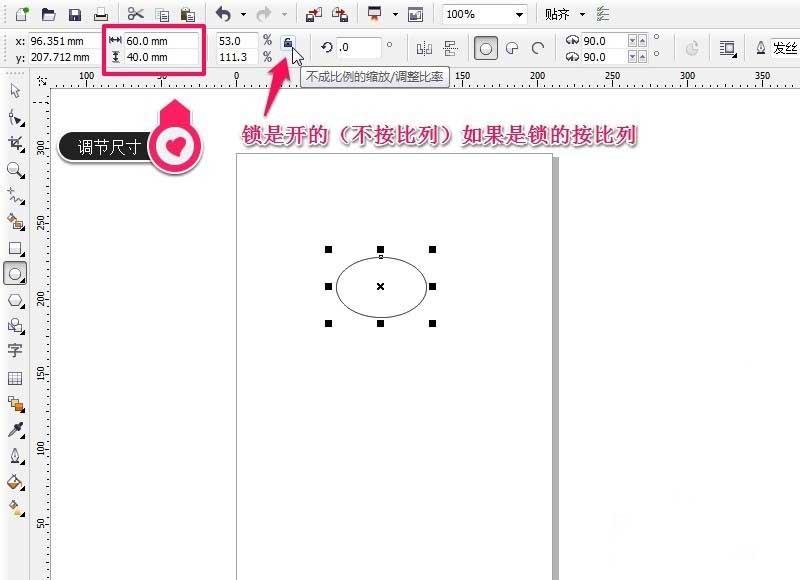Select the Blend interactive tool

point(16,404)
